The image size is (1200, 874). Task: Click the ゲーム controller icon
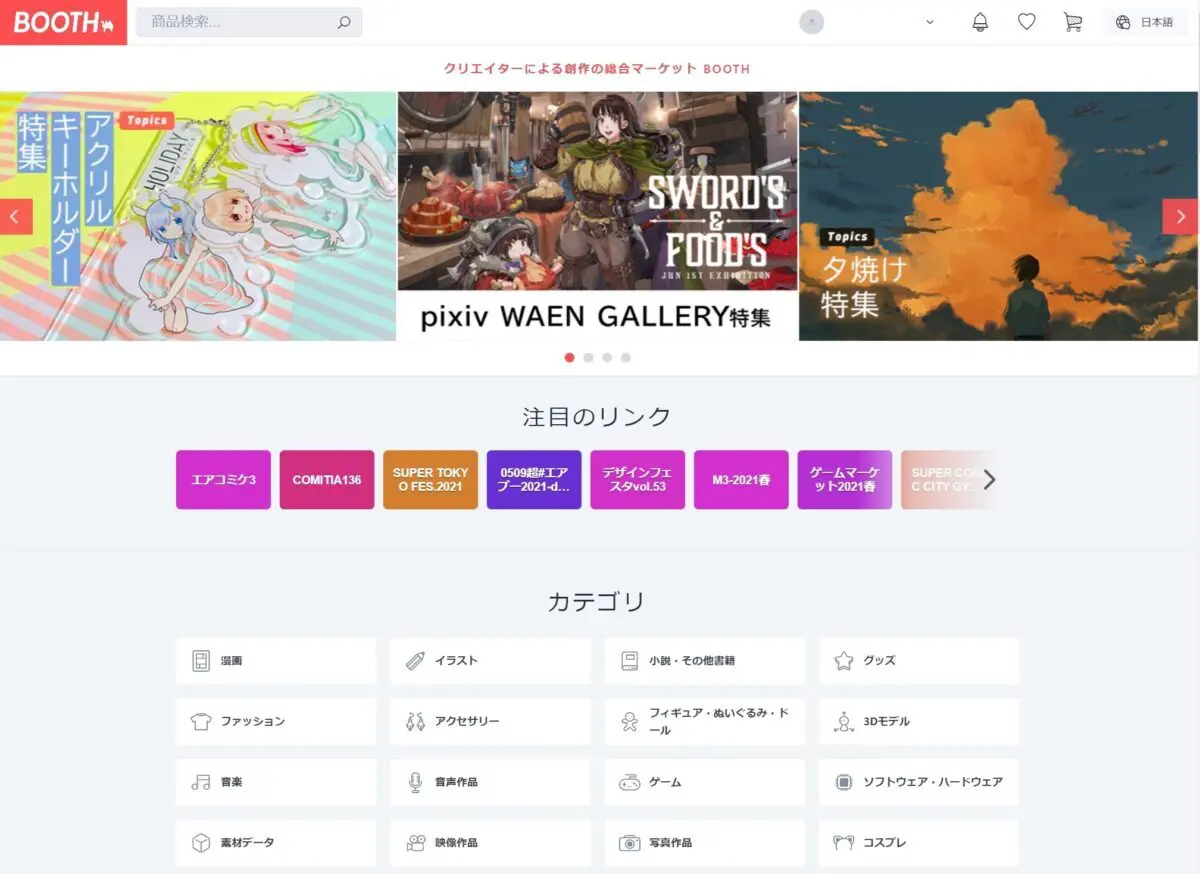629,782
